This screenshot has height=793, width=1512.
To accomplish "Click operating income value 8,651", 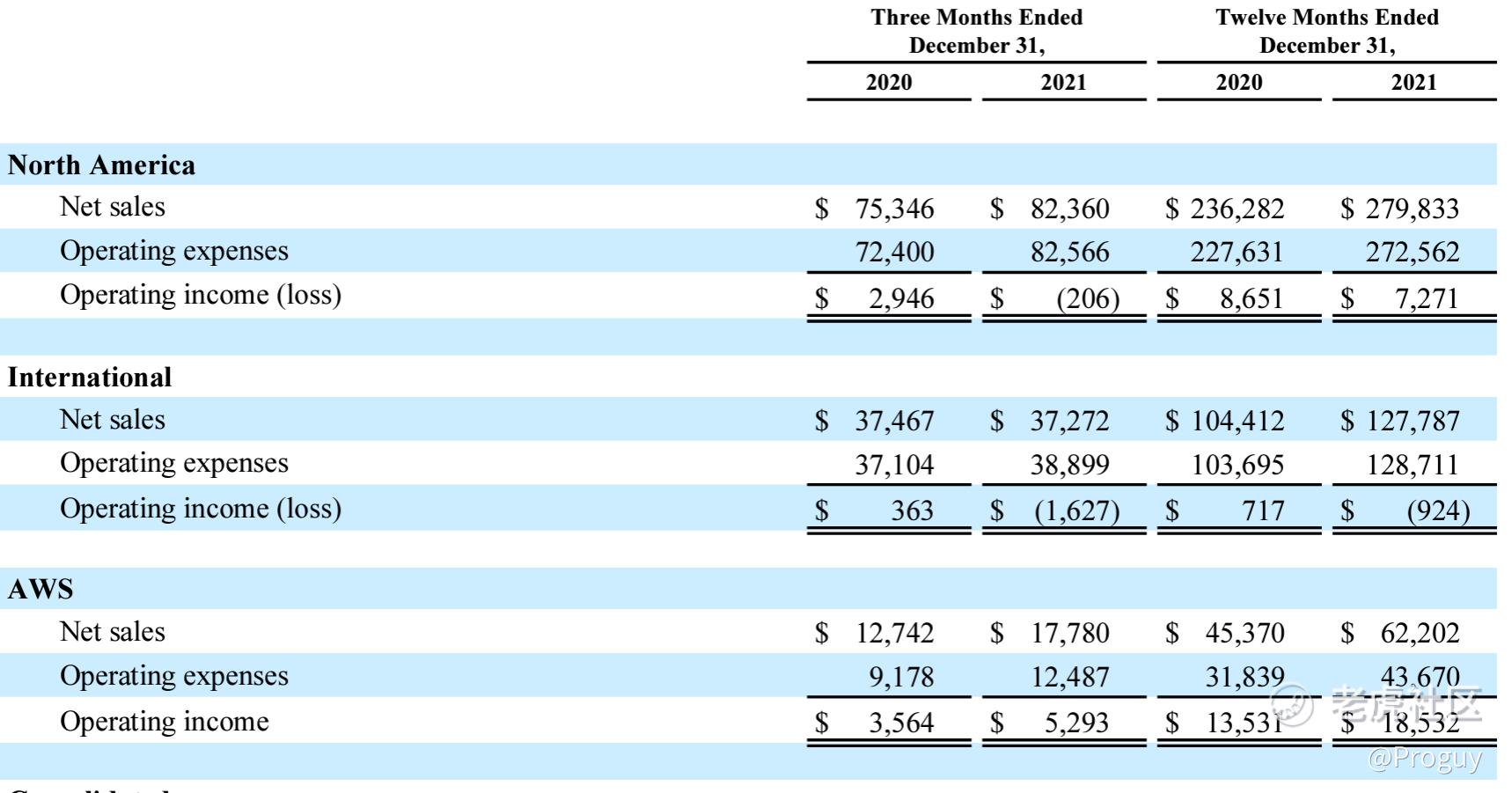I will tap(1251, 298).
